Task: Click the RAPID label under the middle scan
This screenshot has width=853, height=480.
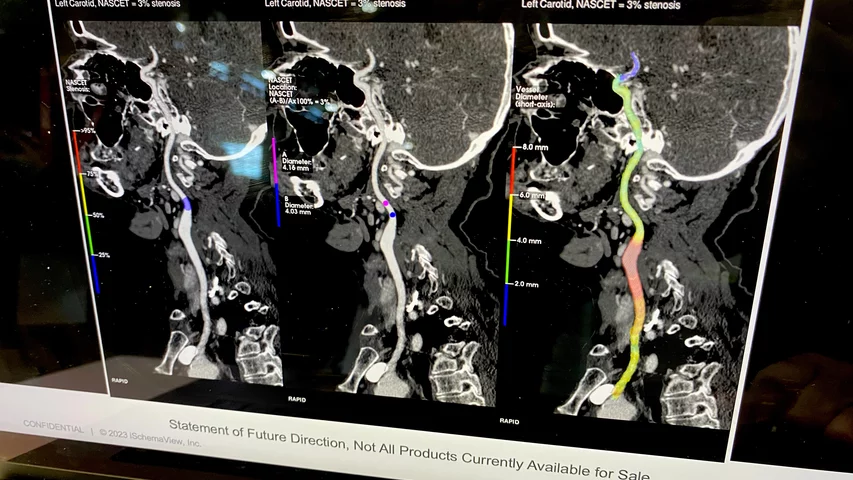Action: pyautogui.click(x=297, y=399)
